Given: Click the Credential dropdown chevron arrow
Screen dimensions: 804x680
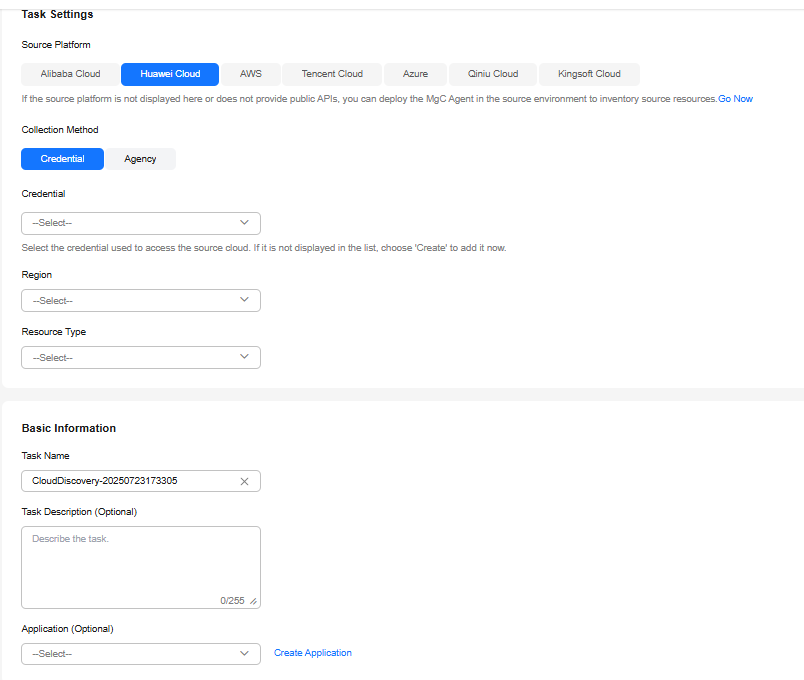Looking at the screenshot, I should click(x=244, y=223).
